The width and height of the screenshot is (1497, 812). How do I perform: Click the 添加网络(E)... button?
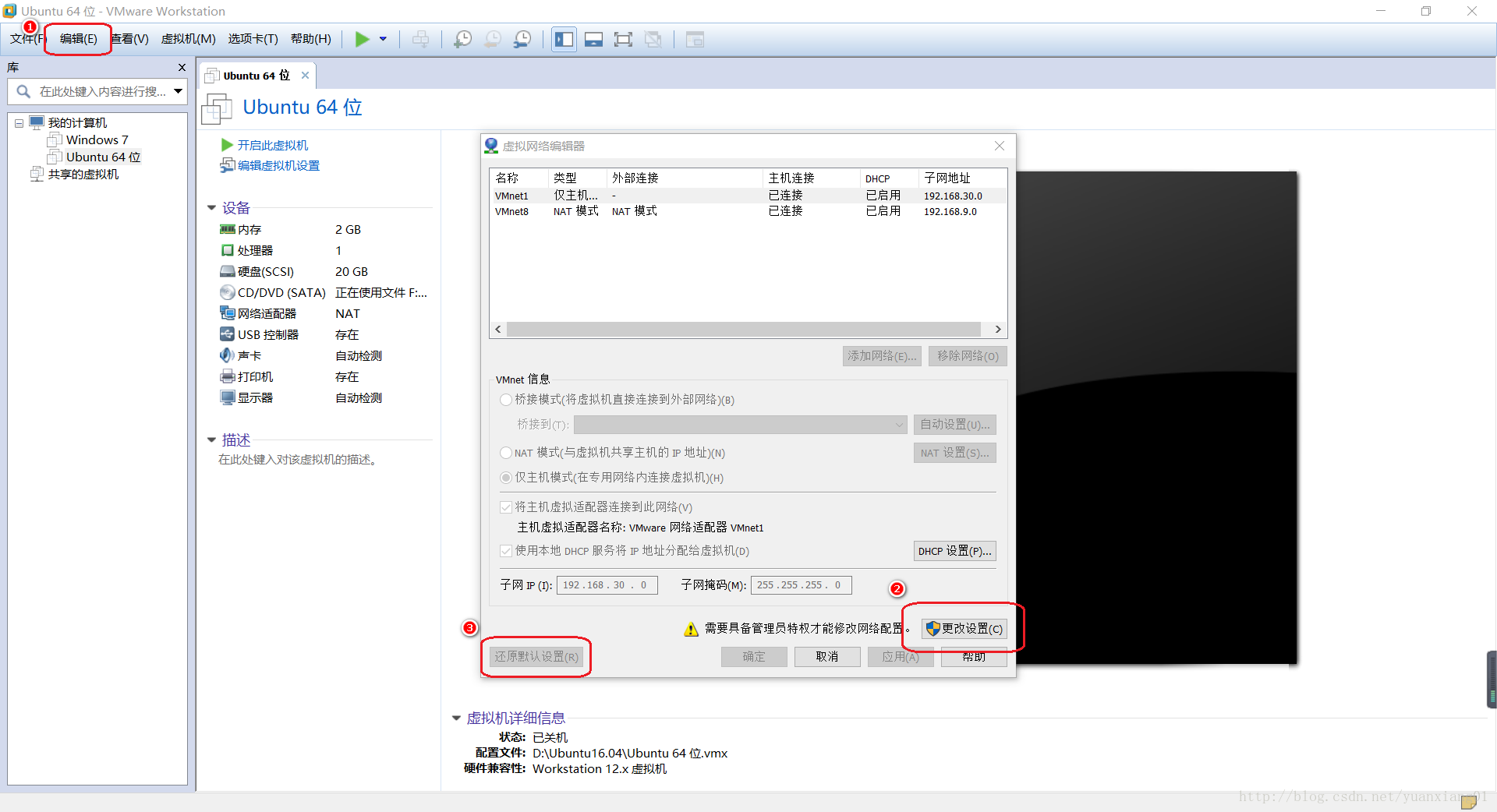click(882, 356)
